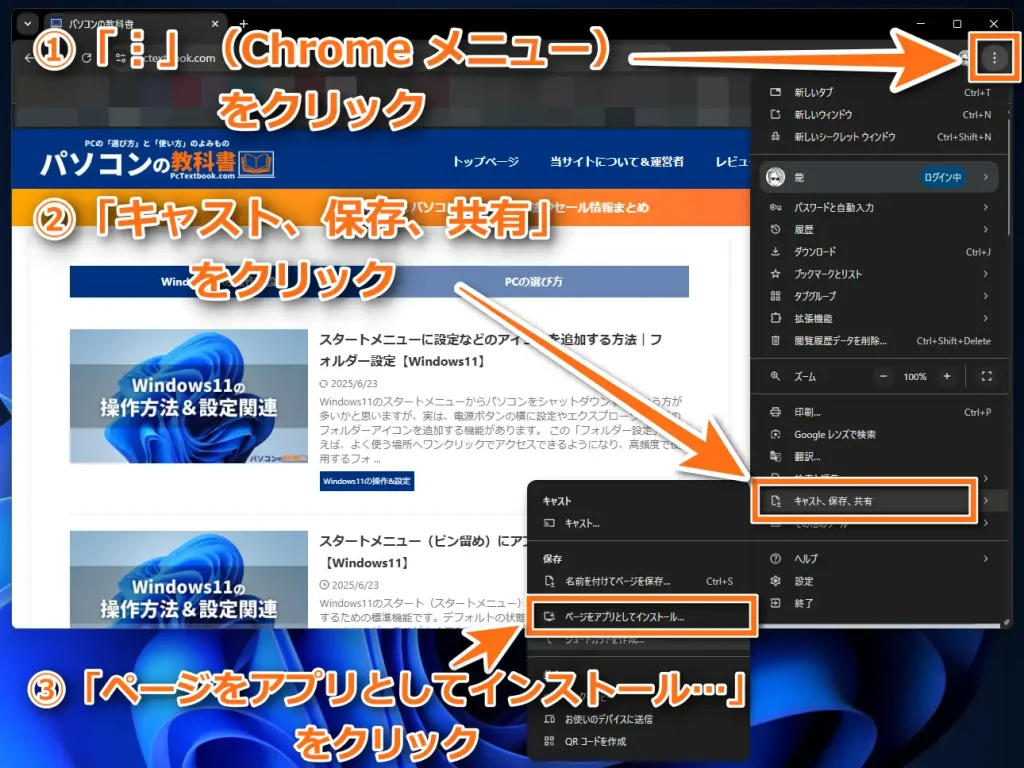Go to トップページ in the site navigation
1024x768 pixels.
tap(486, 161)
